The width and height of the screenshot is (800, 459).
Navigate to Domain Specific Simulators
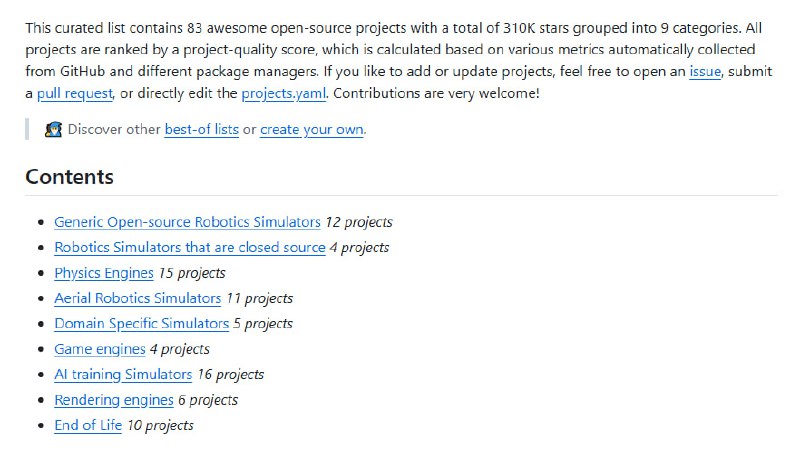coord(142,324)
